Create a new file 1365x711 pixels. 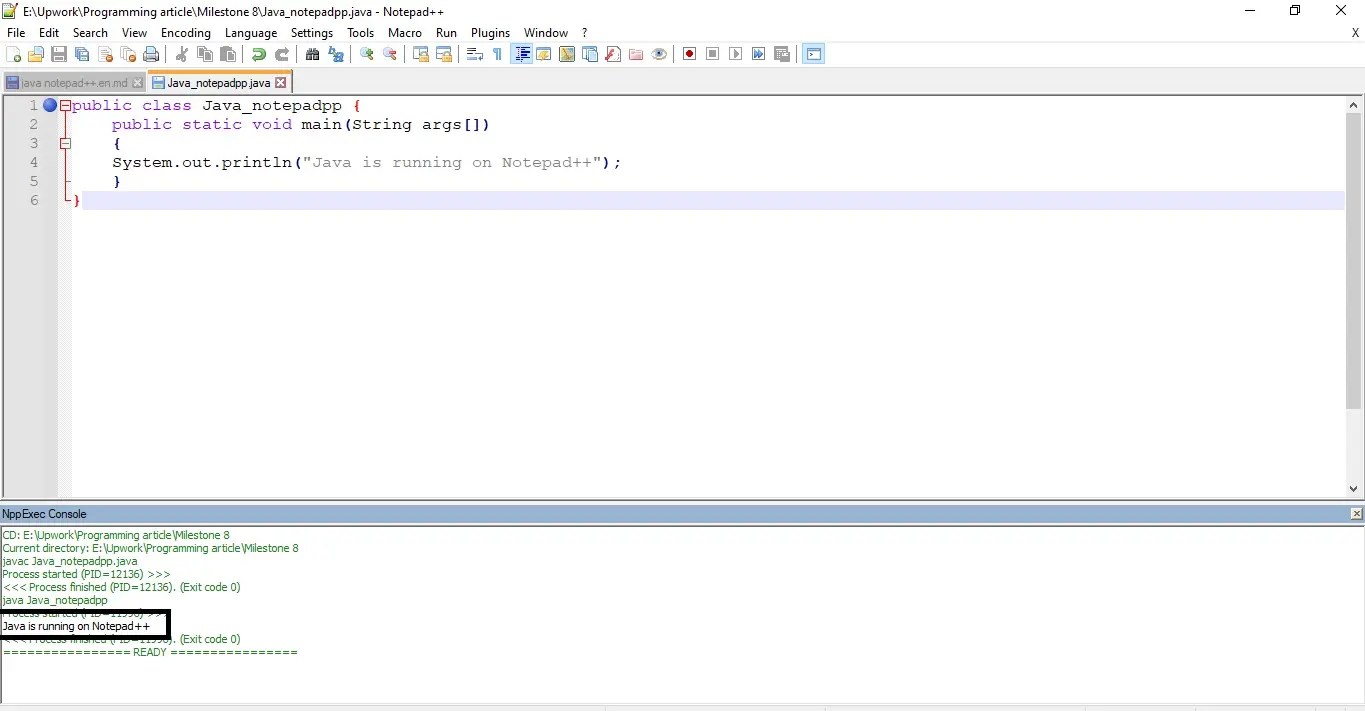coord(13,54)
